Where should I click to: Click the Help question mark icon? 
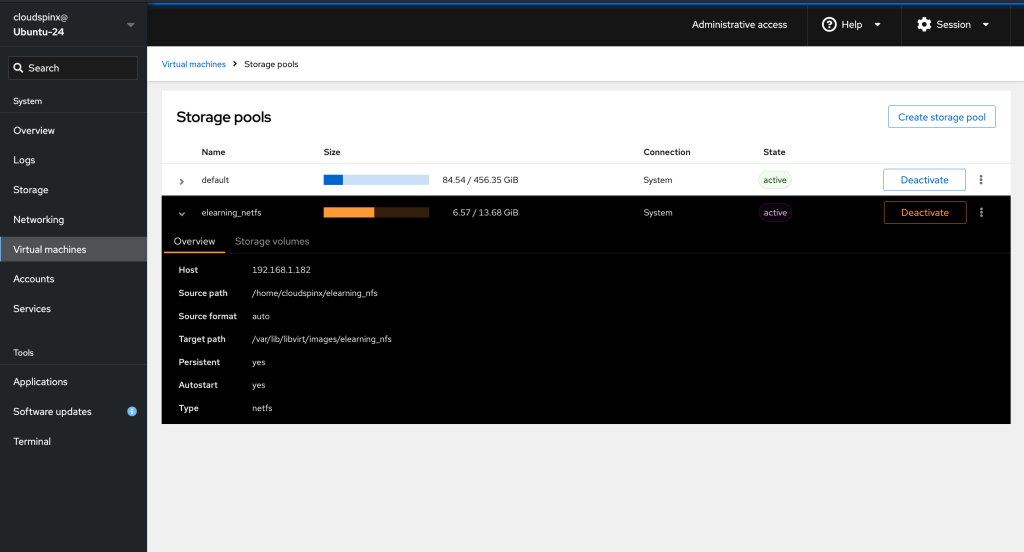point(829,25)
